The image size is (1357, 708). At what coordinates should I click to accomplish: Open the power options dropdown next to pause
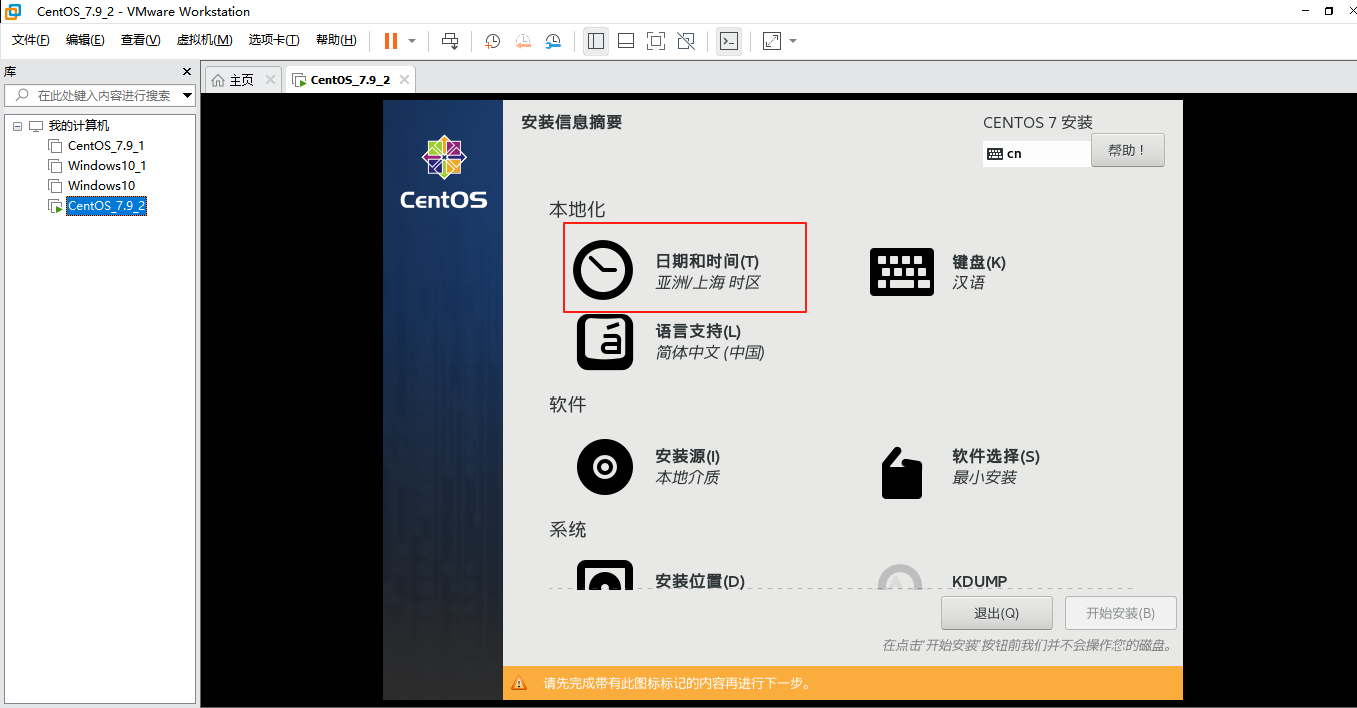click(x=412, y=41)
